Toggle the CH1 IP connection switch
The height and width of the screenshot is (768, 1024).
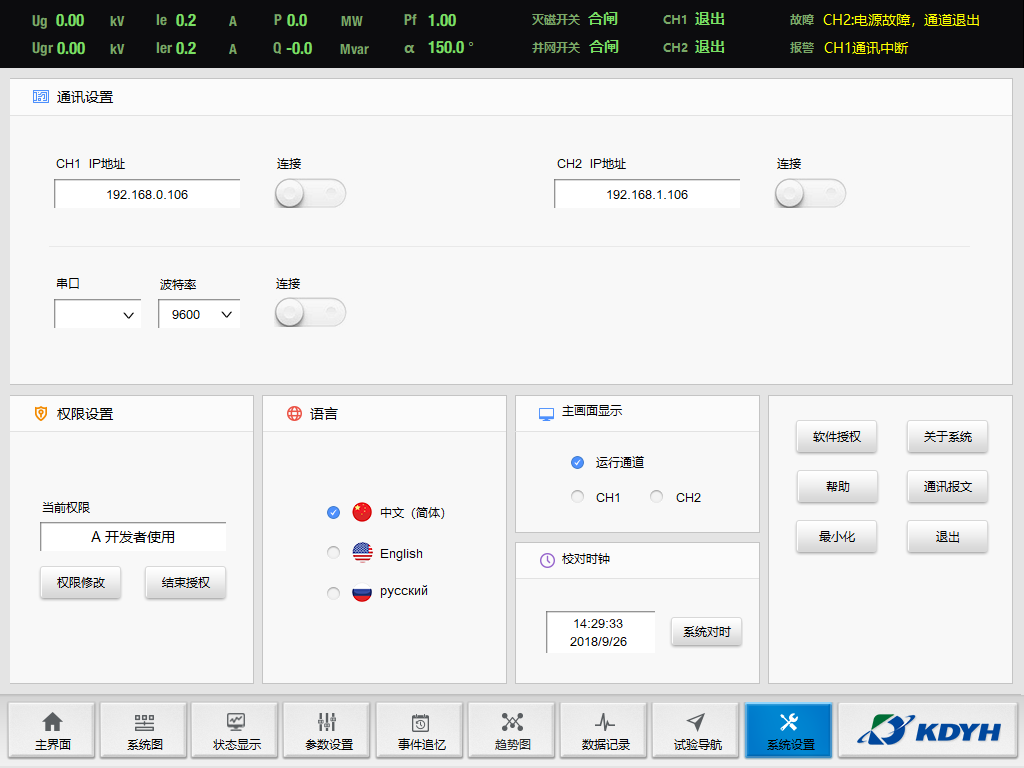[x=310, y=194]
